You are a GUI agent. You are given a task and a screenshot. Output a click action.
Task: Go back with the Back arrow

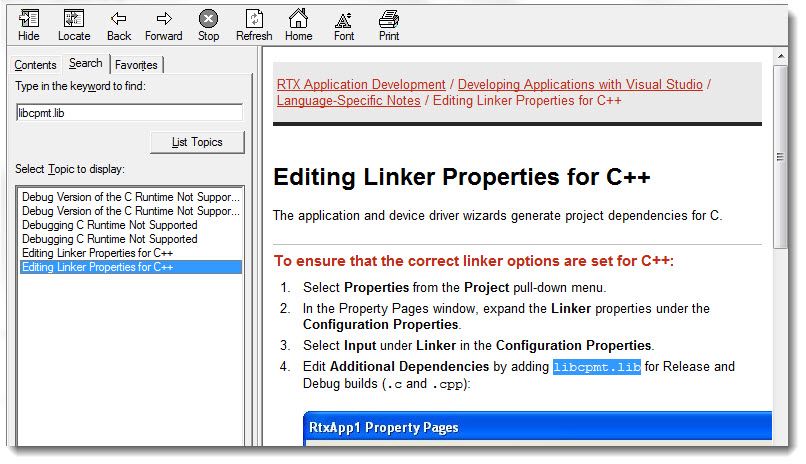coord(119,24)
